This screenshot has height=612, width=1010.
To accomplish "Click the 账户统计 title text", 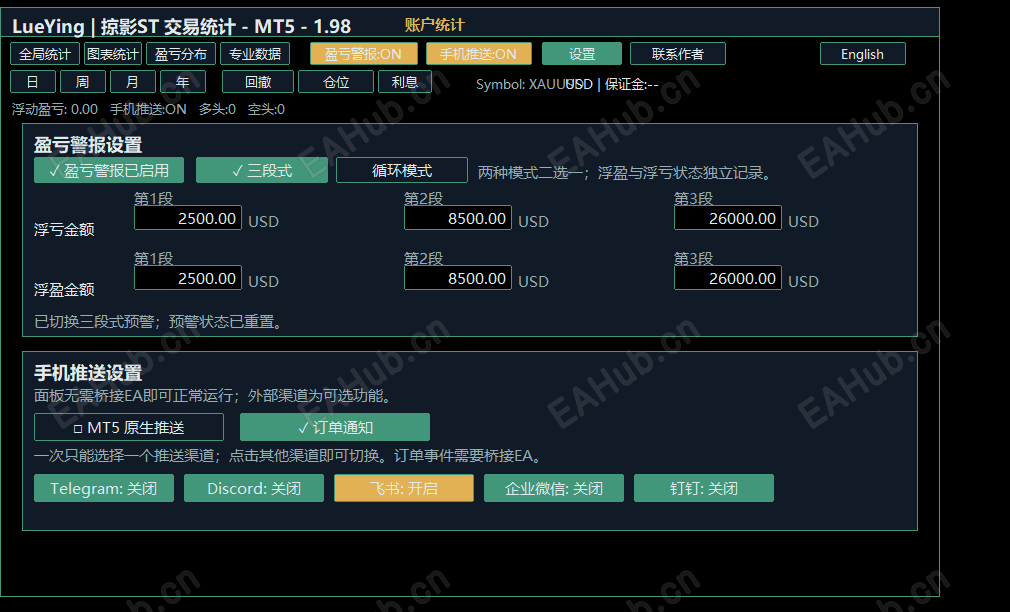I will point(434,25).
